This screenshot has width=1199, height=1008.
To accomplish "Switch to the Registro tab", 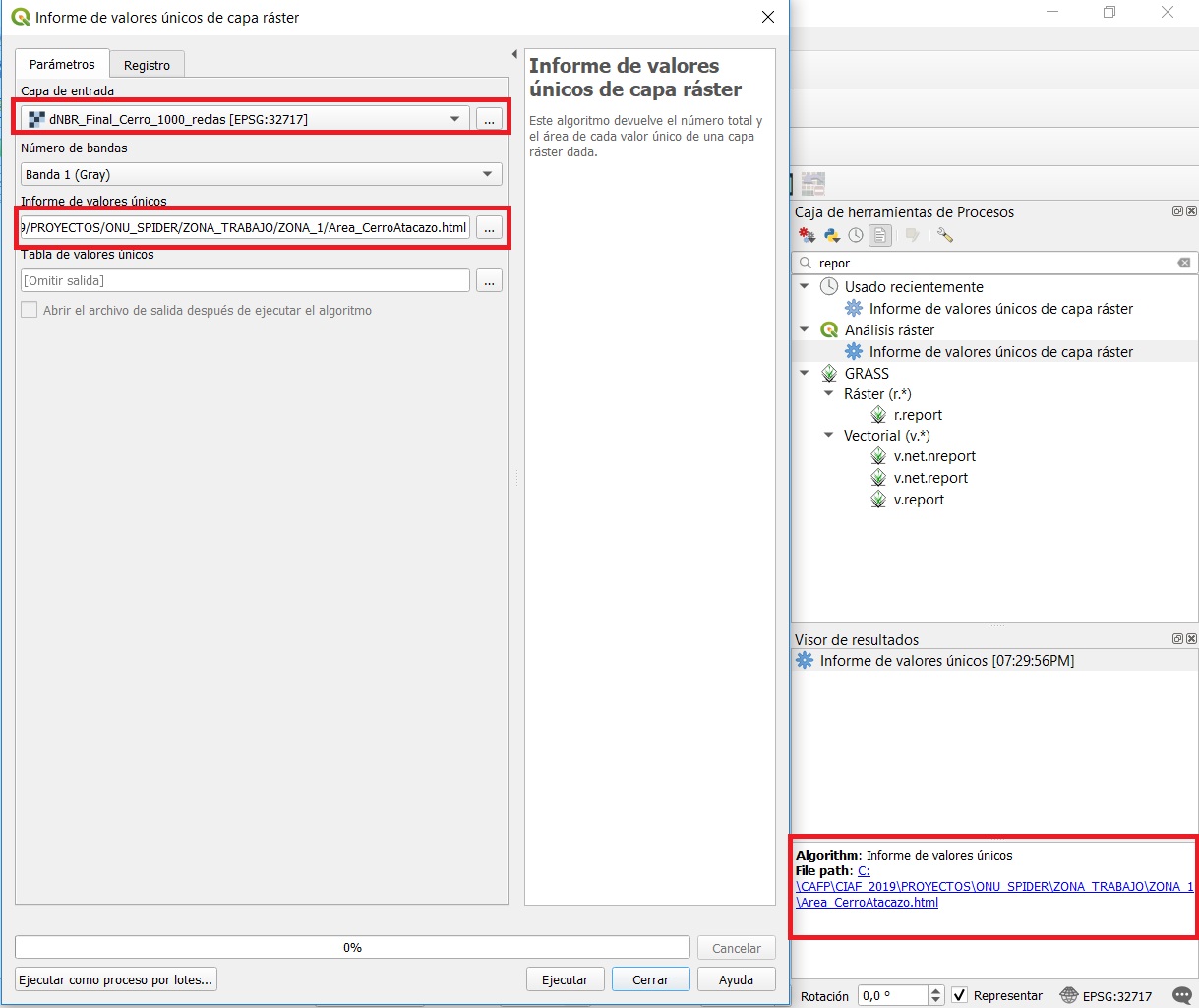I will pos(147,65).
